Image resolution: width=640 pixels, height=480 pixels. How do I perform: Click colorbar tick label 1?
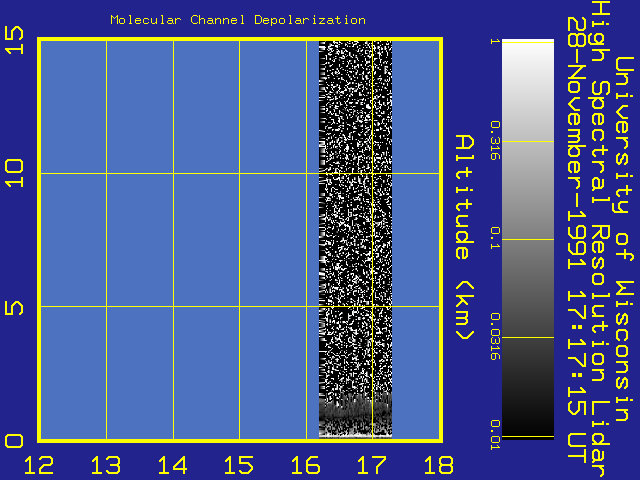[x=495, y=42]
